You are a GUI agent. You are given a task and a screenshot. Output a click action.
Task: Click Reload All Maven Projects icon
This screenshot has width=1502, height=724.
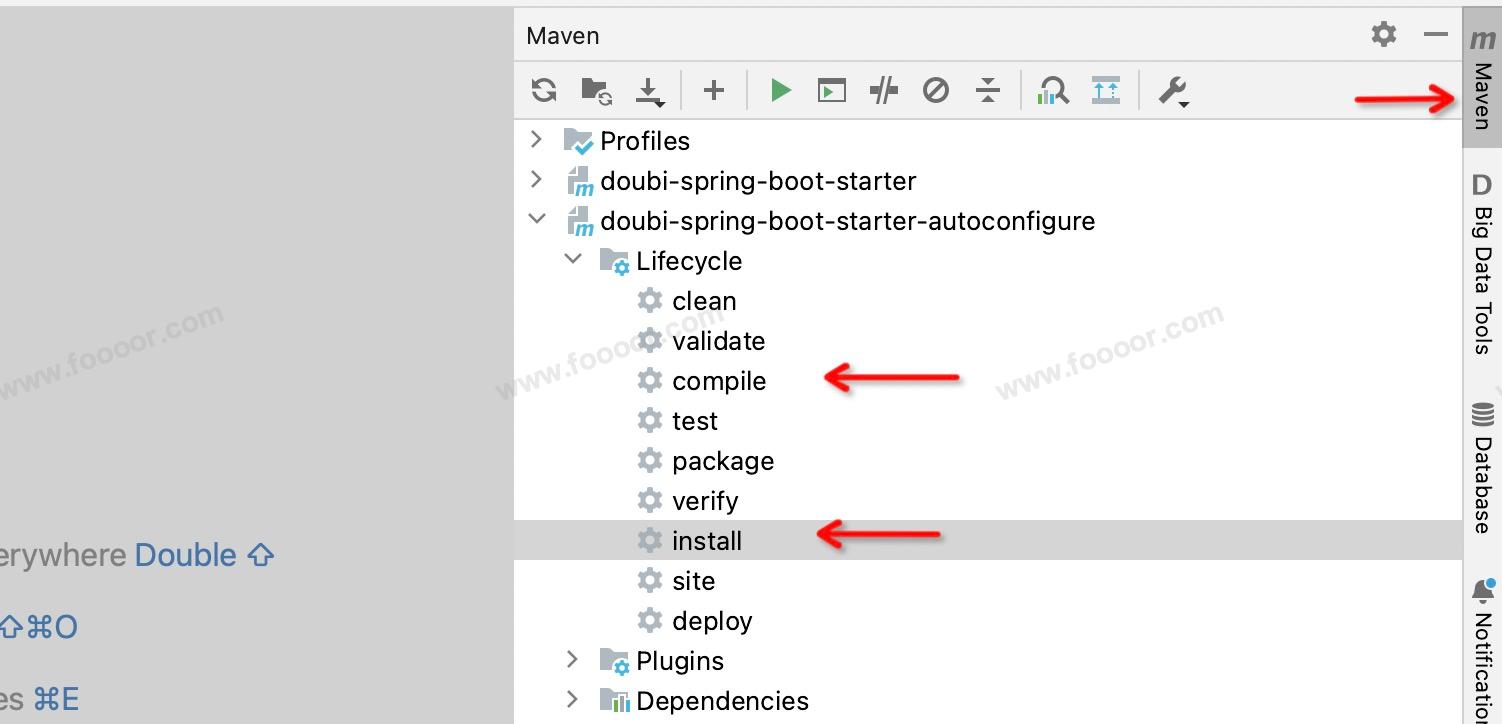tap(544, 91)
